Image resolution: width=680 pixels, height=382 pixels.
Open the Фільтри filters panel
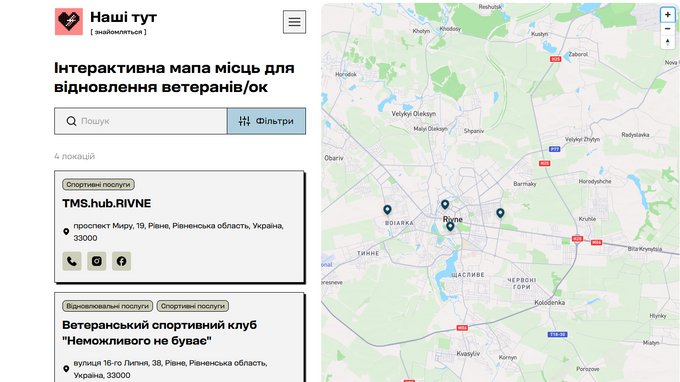pos(266,121)
